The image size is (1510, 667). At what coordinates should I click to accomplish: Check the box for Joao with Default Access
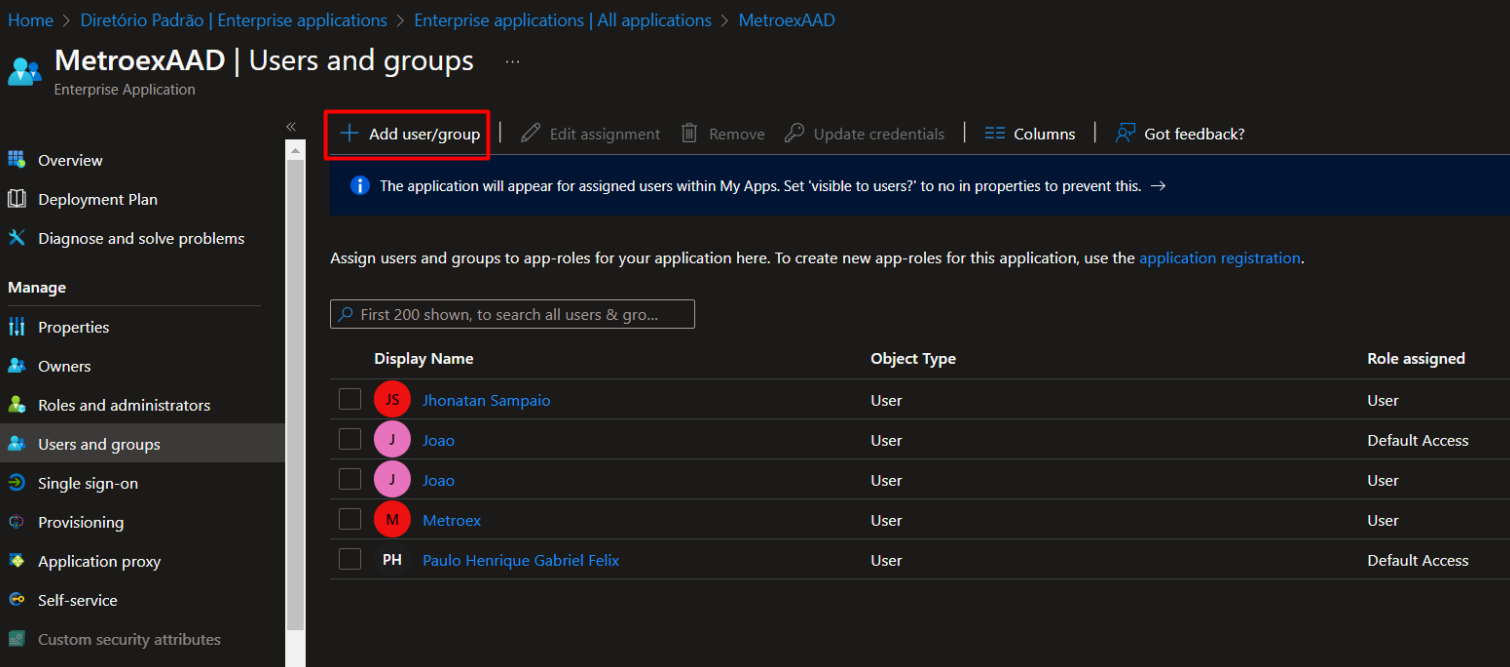[x=350, y=440]
